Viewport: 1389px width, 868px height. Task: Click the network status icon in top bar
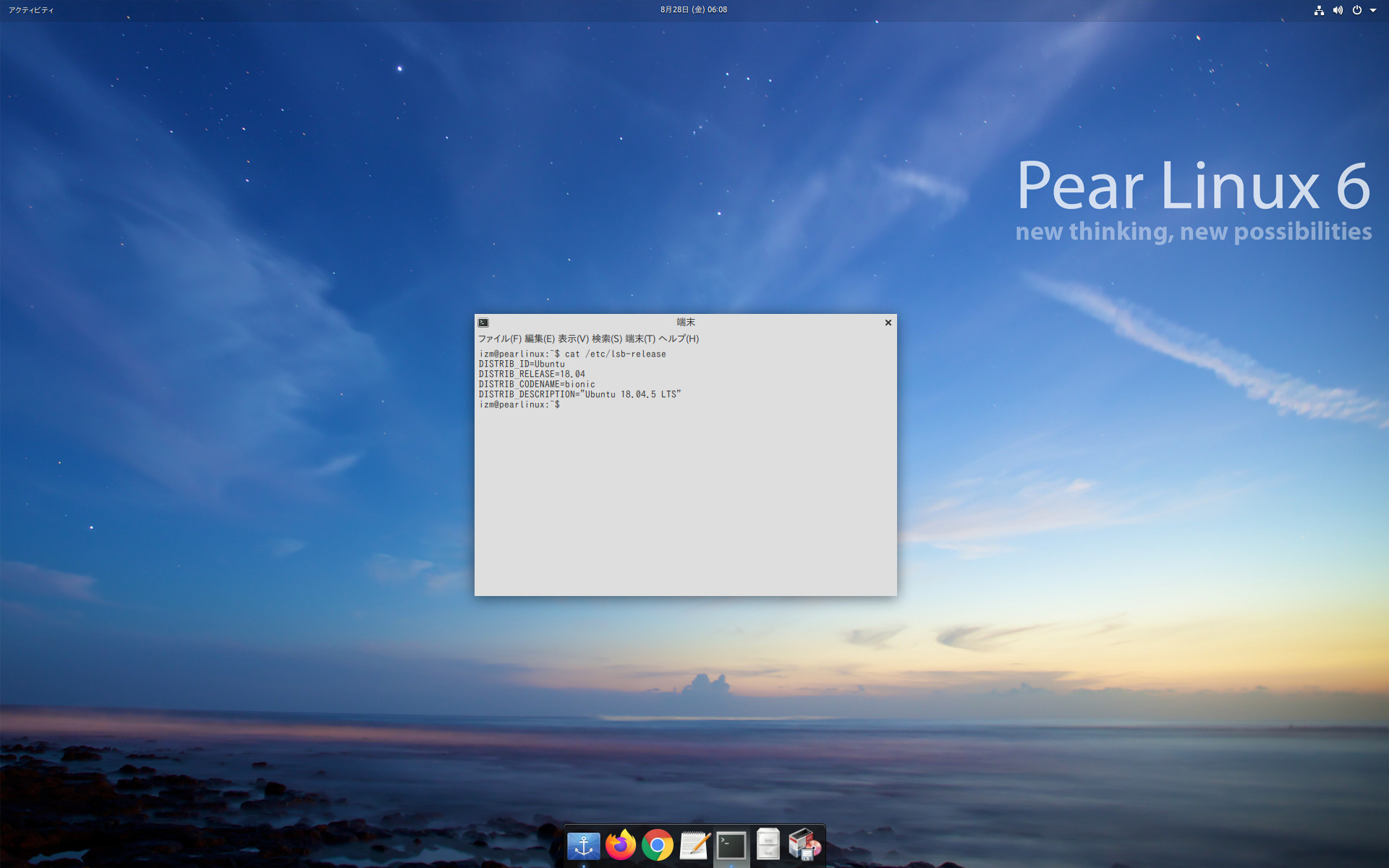click(x=1319, y=10)
